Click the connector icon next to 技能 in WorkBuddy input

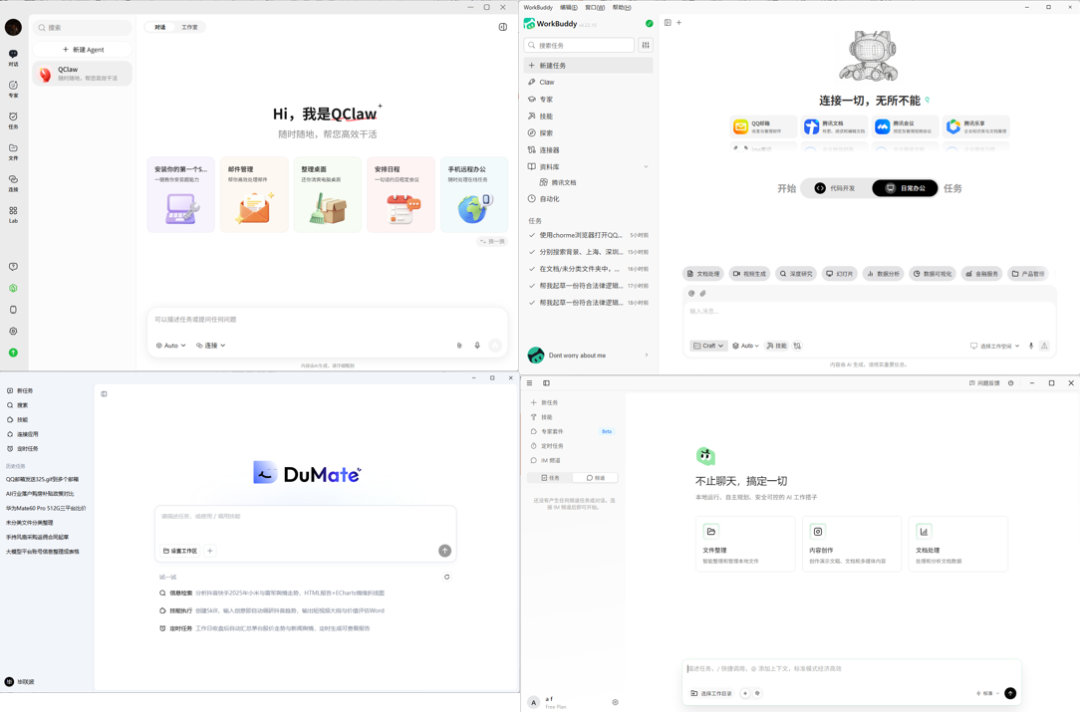click(x=797, y=346)
